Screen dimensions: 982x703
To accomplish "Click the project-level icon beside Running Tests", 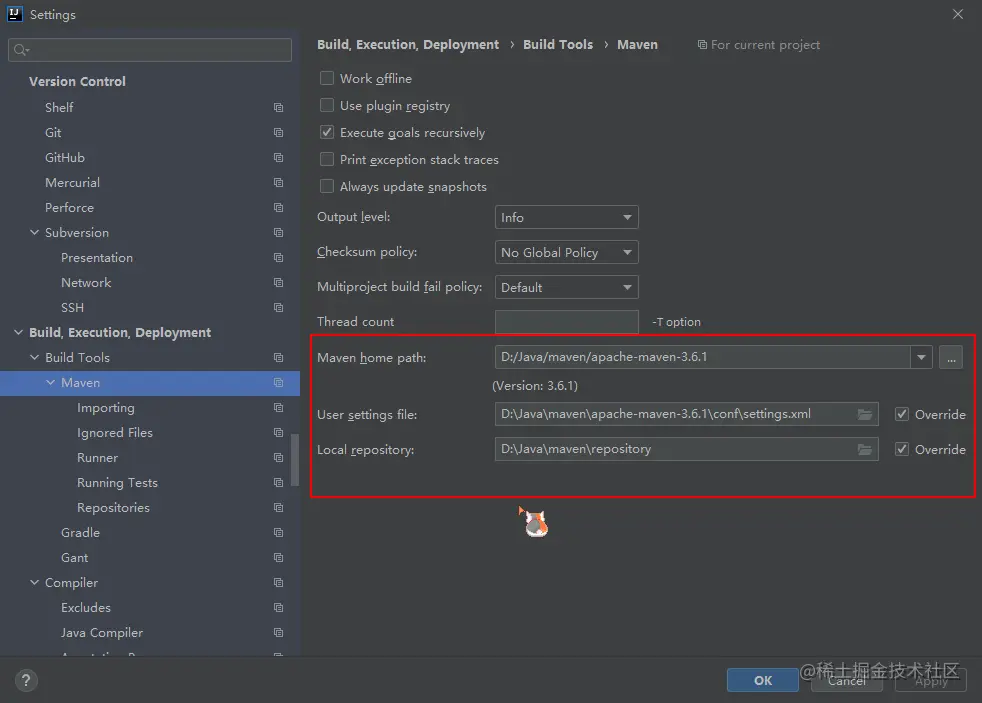I will [x=279, y=483].
